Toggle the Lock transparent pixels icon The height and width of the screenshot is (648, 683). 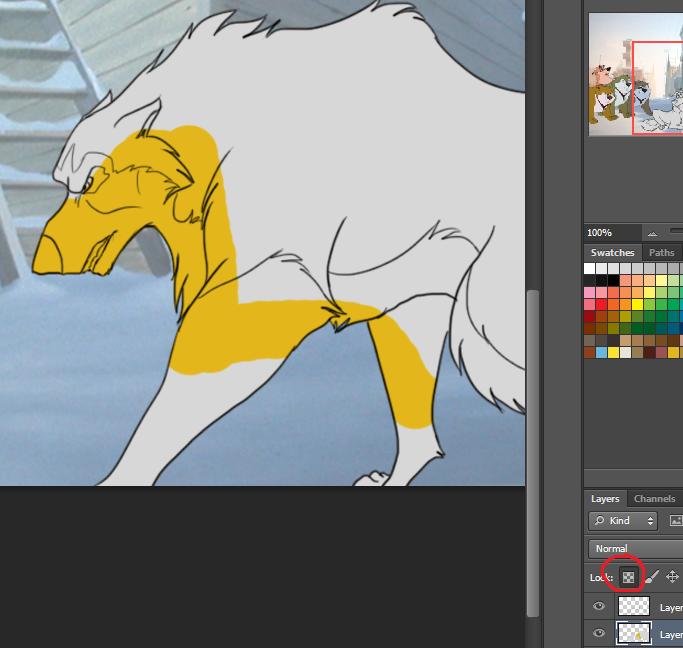628,577
